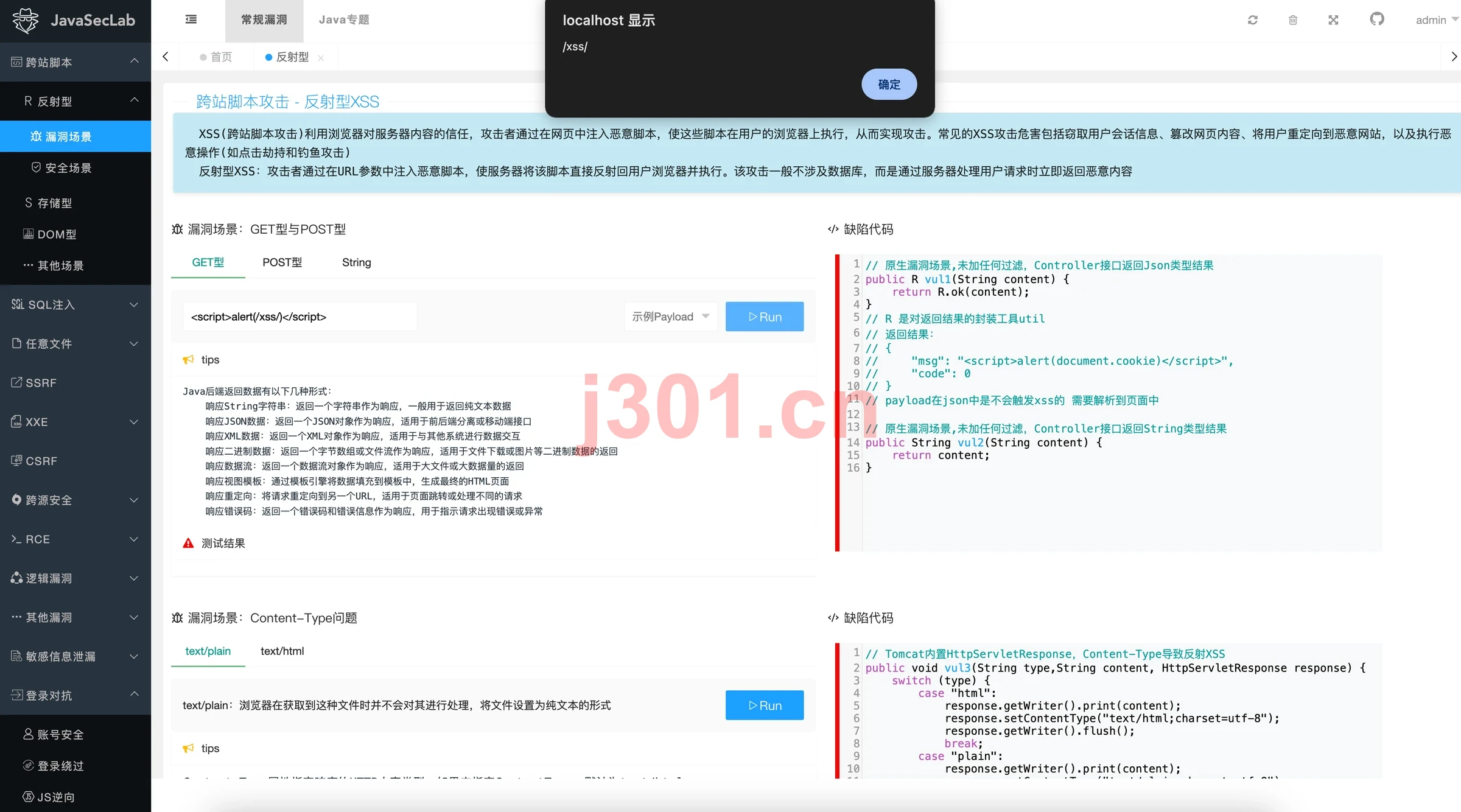1461x812 pixels.
Task: Click the JavaSecLab logo icon
Action: (x=25, y=21)
